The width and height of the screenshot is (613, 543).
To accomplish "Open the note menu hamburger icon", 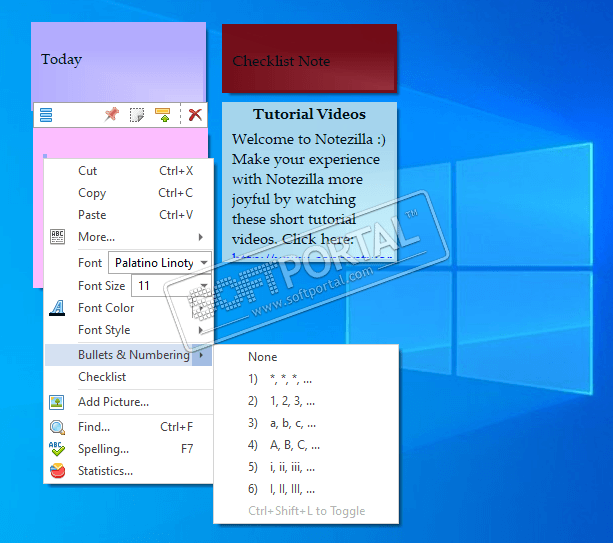I will tap(46, 115).
